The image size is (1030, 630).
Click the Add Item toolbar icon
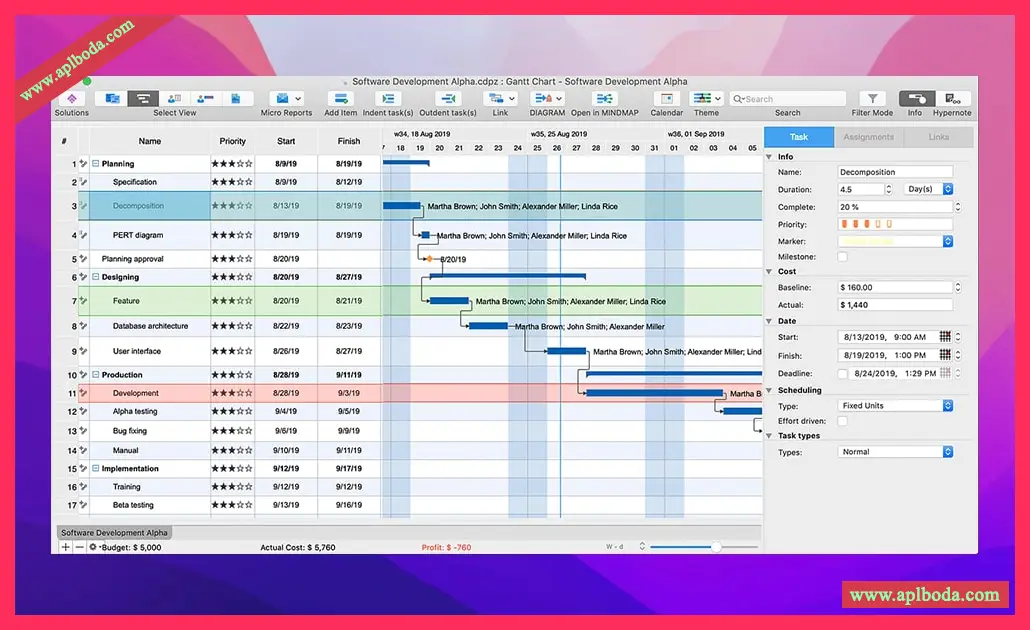click(341, 99)
